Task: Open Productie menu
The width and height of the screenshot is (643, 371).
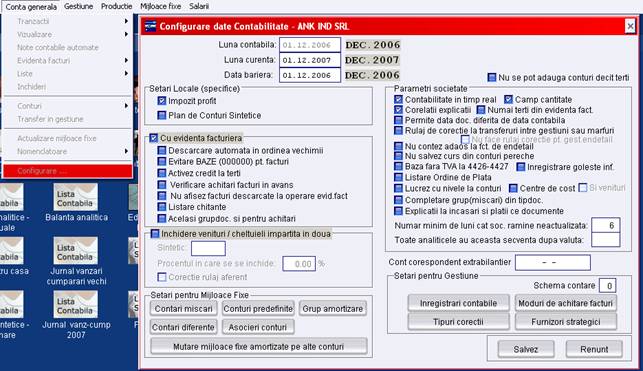Action: coord(116,7)
